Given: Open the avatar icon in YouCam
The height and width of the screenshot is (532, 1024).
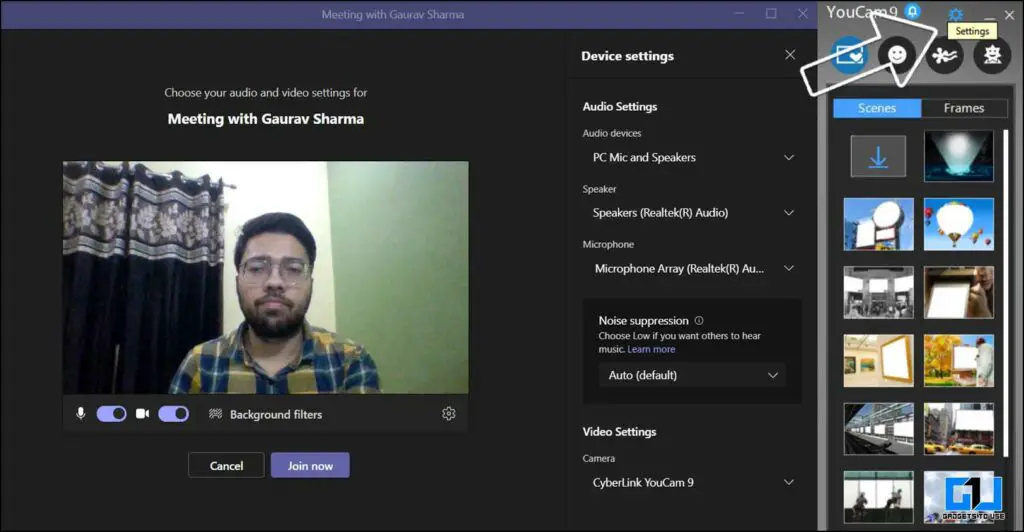Looking at the screenshot, I should [992, 55].
